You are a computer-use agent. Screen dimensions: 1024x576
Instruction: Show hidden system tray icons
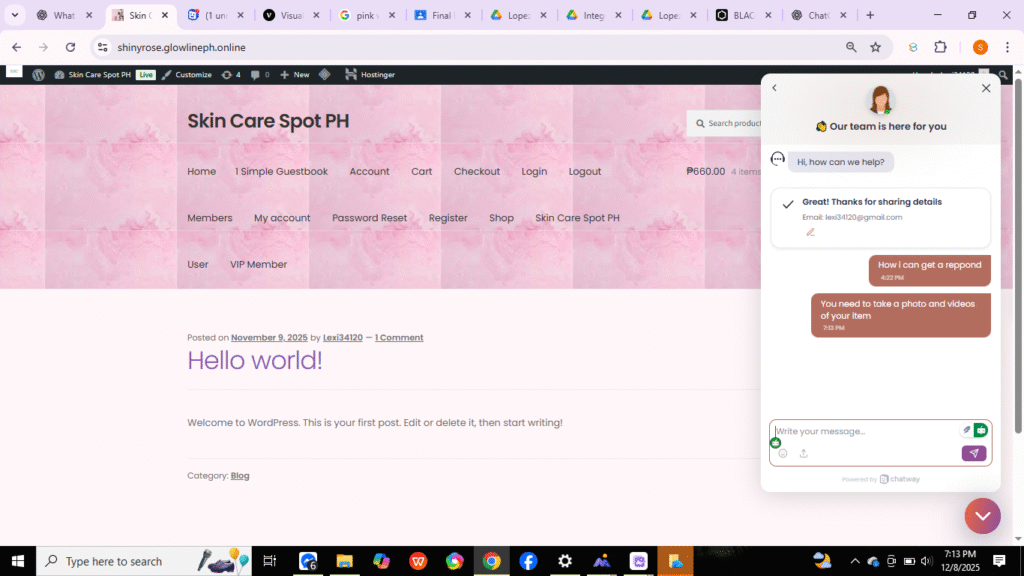pyautogui.click(x=854, y=561)
